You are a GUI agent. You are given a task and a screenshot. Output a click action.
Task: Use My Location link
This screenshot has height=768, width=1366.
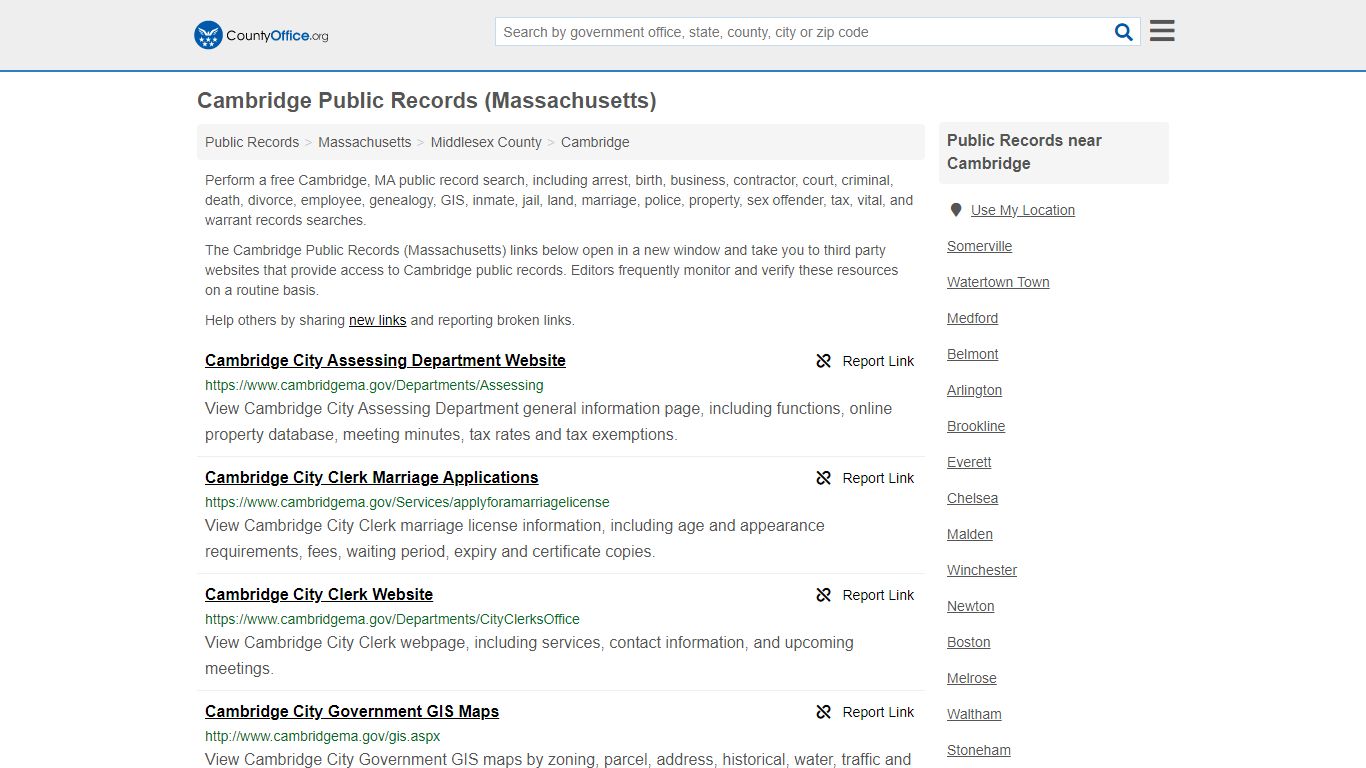tap(1023, 210)
